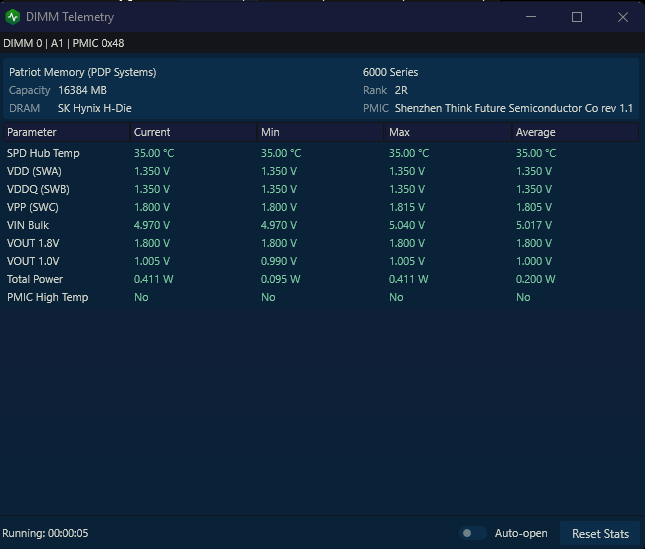Click the Parameter column header
Viewport: 645px width, 549px height.
coord(67,132)
